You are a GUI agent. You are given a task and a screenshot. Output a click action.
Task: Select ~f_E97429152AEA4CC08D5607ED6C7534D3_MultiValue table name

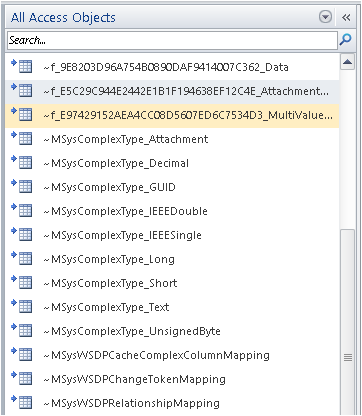click(188, 115)
